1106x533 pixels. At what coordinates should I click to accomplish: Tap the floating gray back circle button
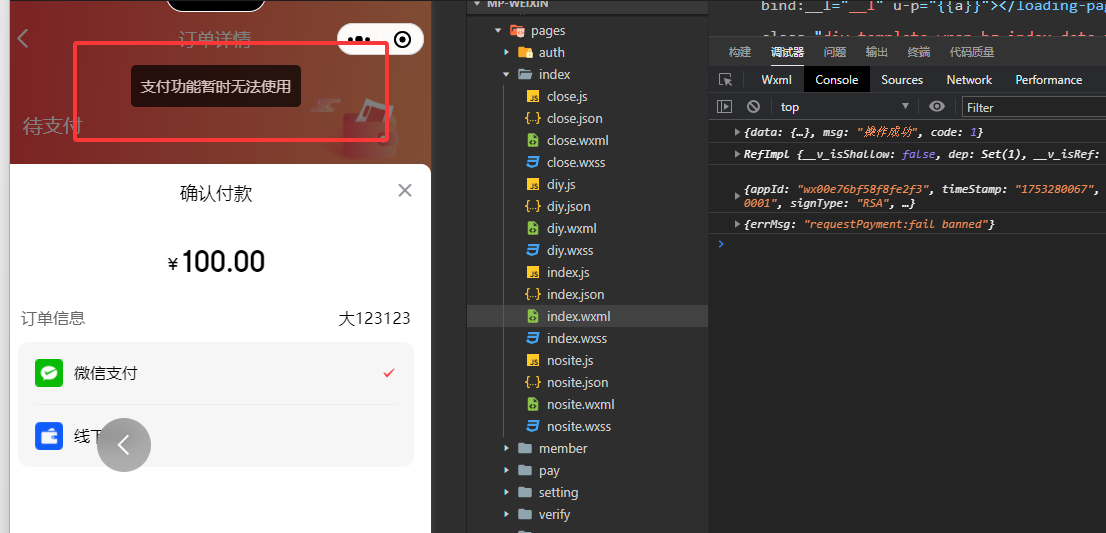click(124, 445)
